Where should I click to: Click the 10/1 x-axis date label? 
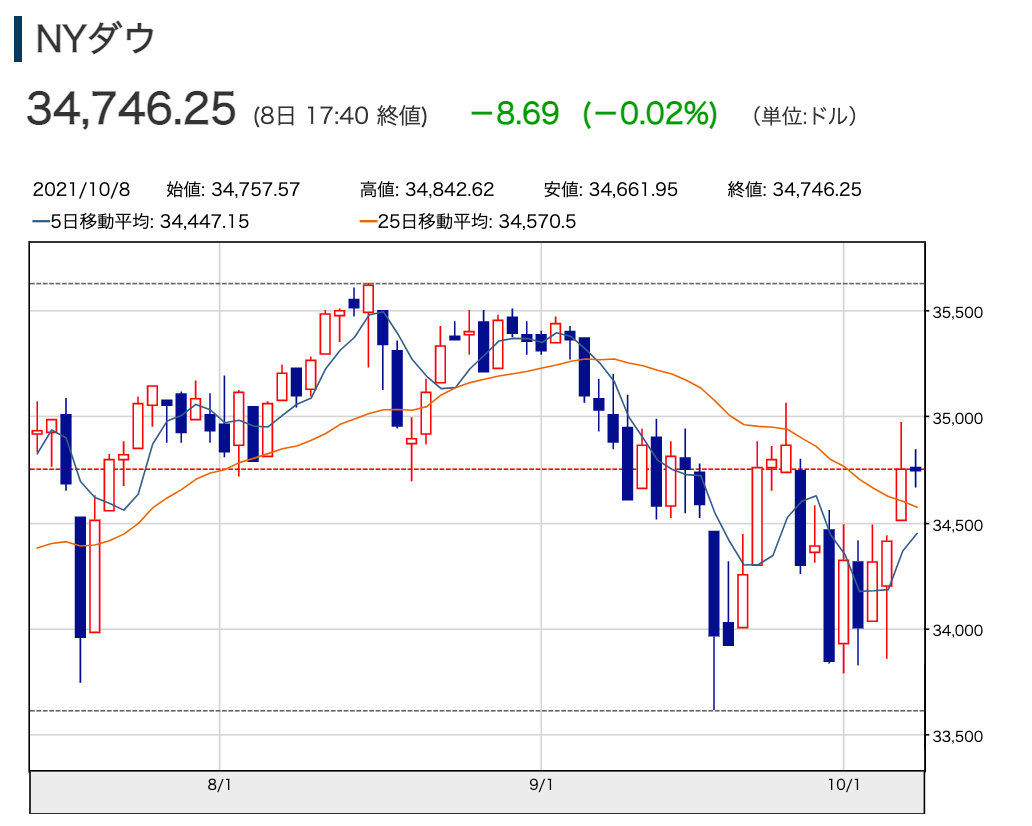844,784
